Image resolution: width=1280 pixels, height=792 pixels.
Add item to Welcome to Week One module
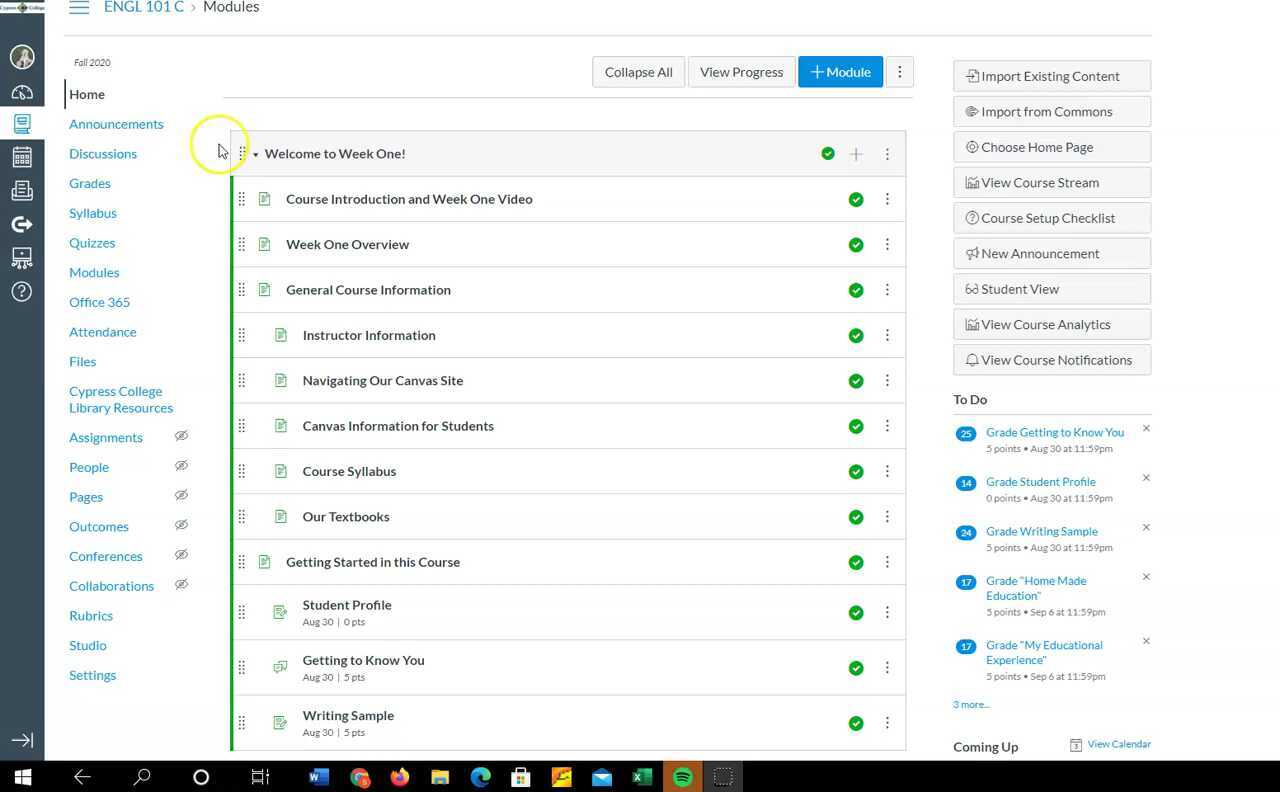click(x=856, y=154)
